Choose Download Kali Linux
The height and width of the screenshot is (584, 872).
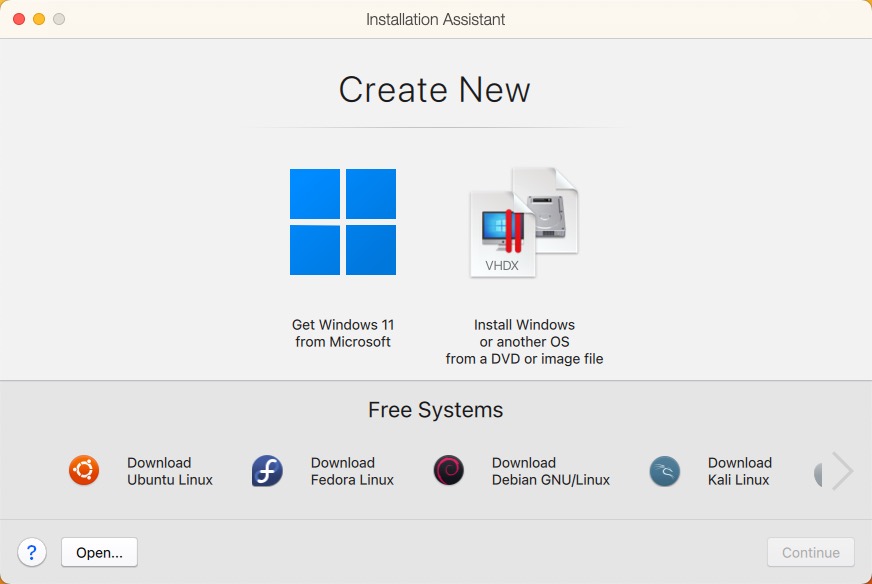click(740, 470)
